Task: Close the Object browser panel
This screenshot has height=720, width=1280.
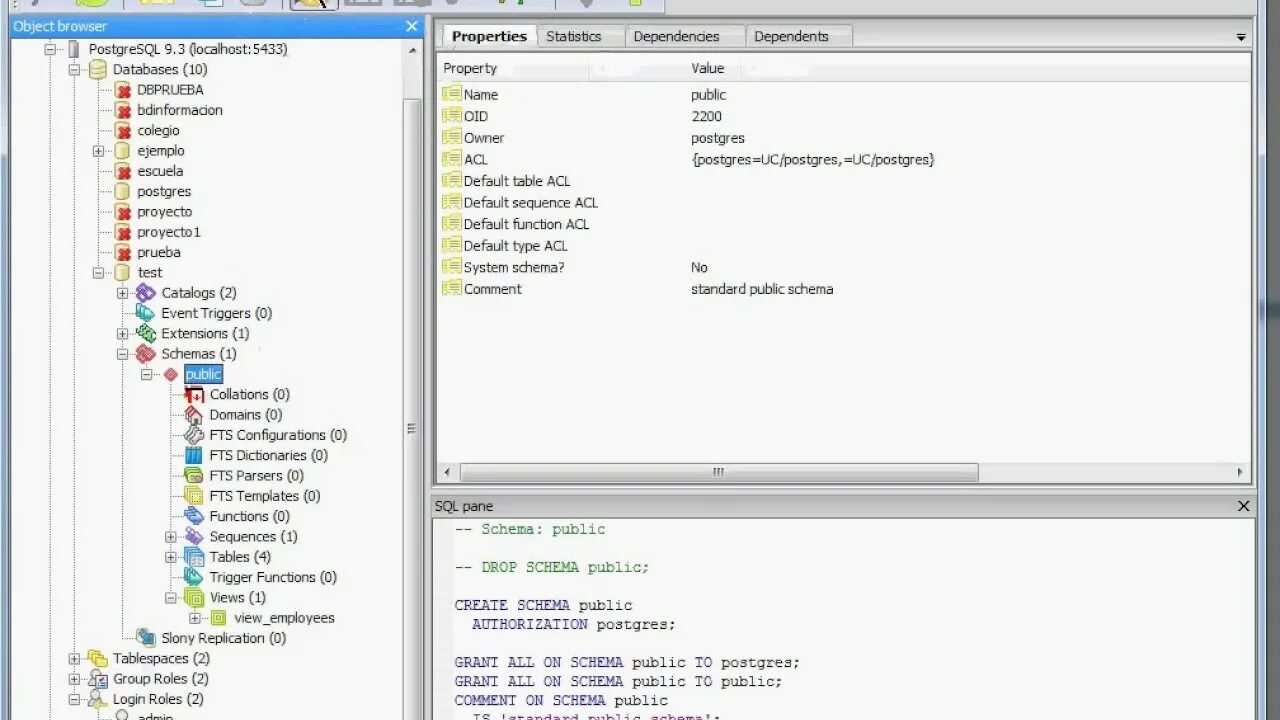Action: tap(412, 26)
